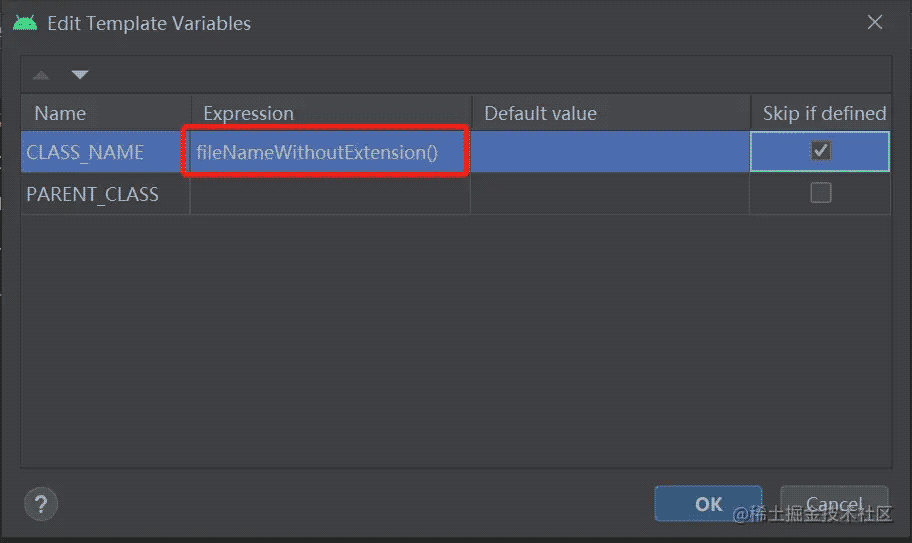The image size is (912, 543).
Task: Open help with the question mark button
Action: click(41, 502)
